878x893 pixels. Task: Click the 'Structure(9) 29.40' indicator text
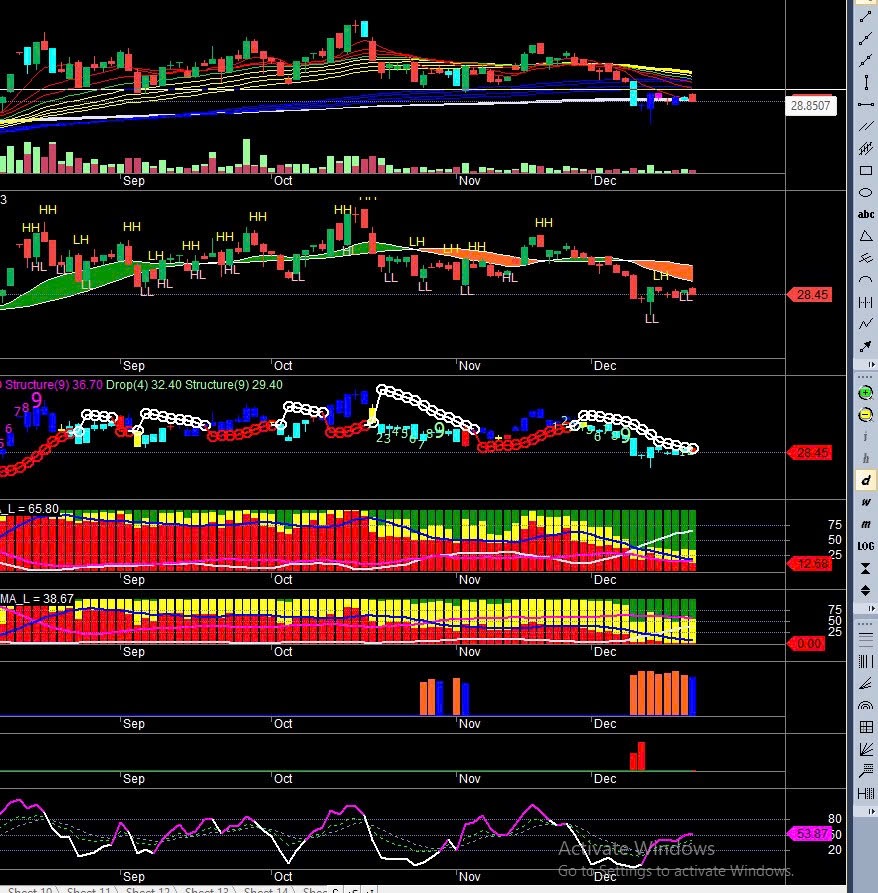click(233, 384)
